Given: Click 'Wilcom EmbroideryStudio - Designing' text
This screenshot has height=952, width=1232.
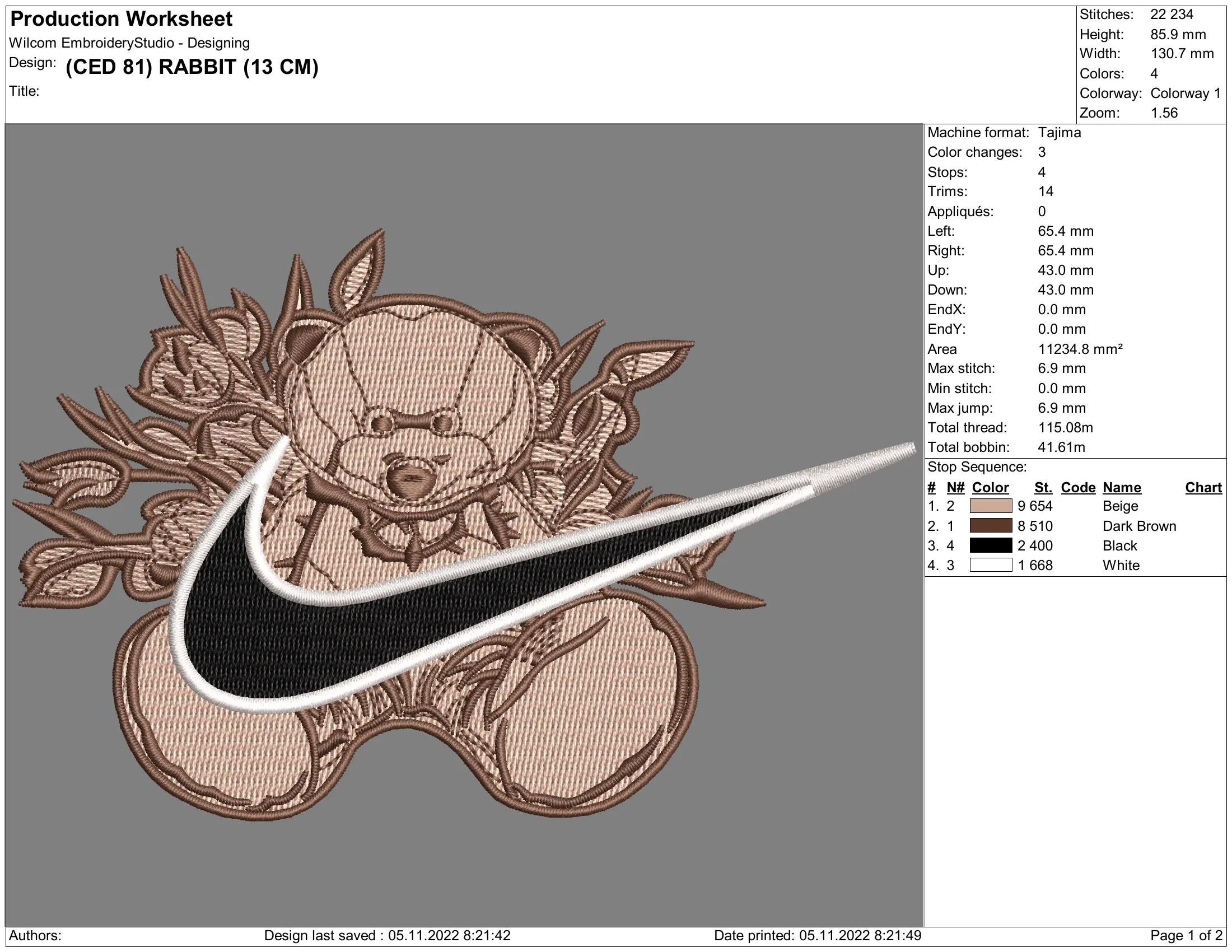Looking at the screenshot, I should [x=129, y=43].
